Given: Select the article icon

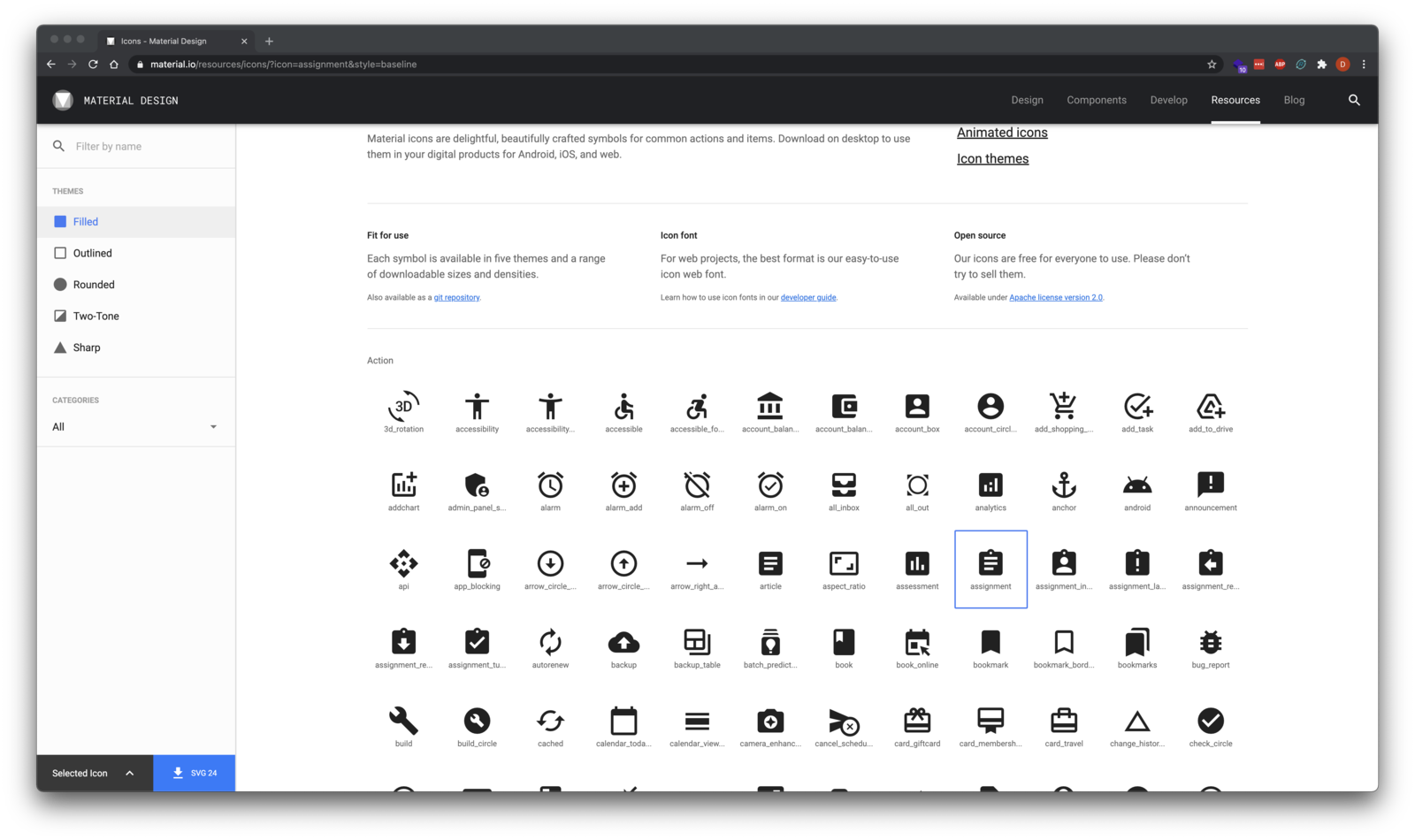Looking at the screenshot, I should click(x=770, y=563).
